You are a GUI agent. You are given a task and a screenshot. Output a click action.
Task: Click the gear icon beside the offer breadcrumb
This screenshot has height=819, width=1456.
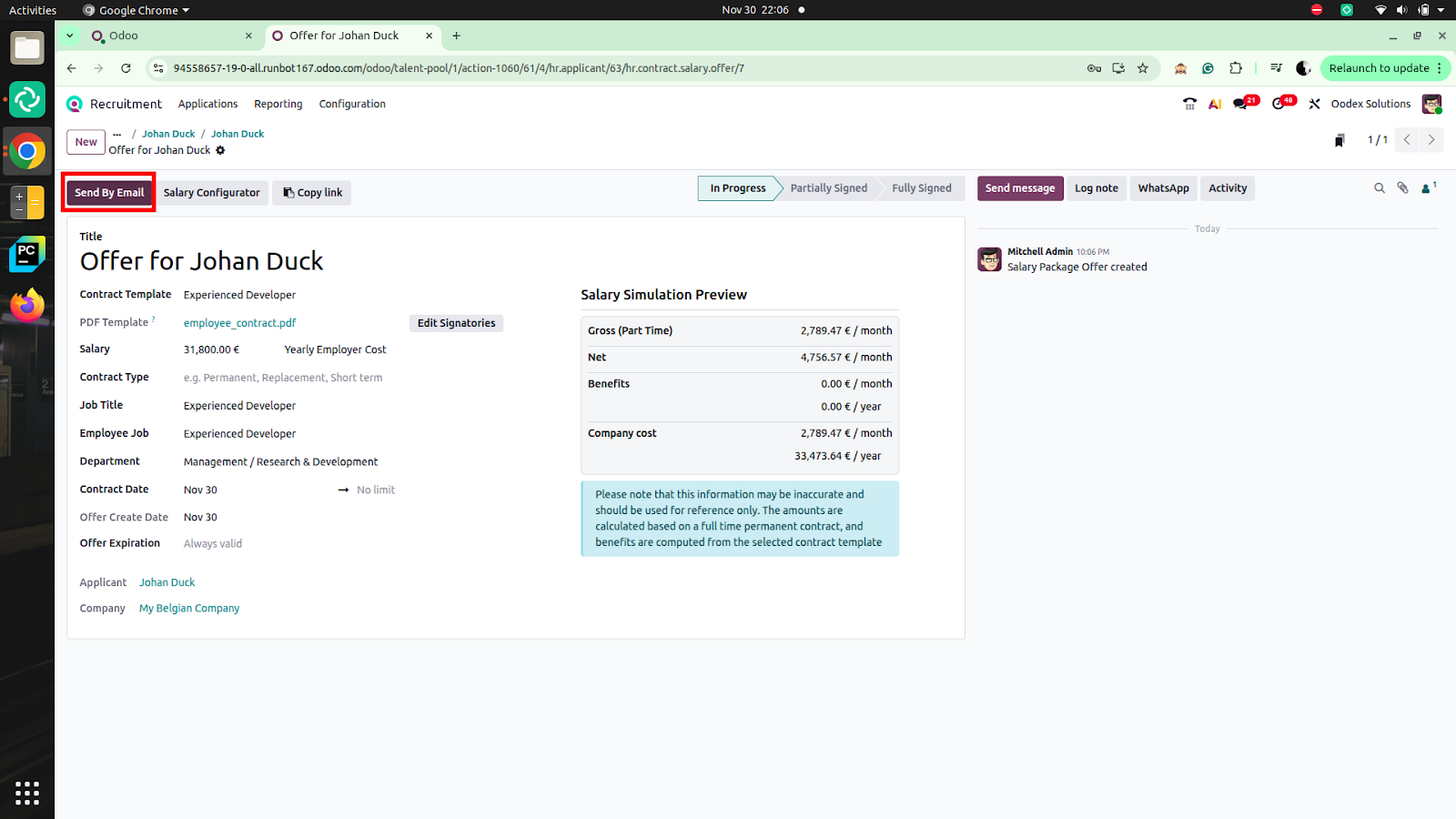coord(220,150)
